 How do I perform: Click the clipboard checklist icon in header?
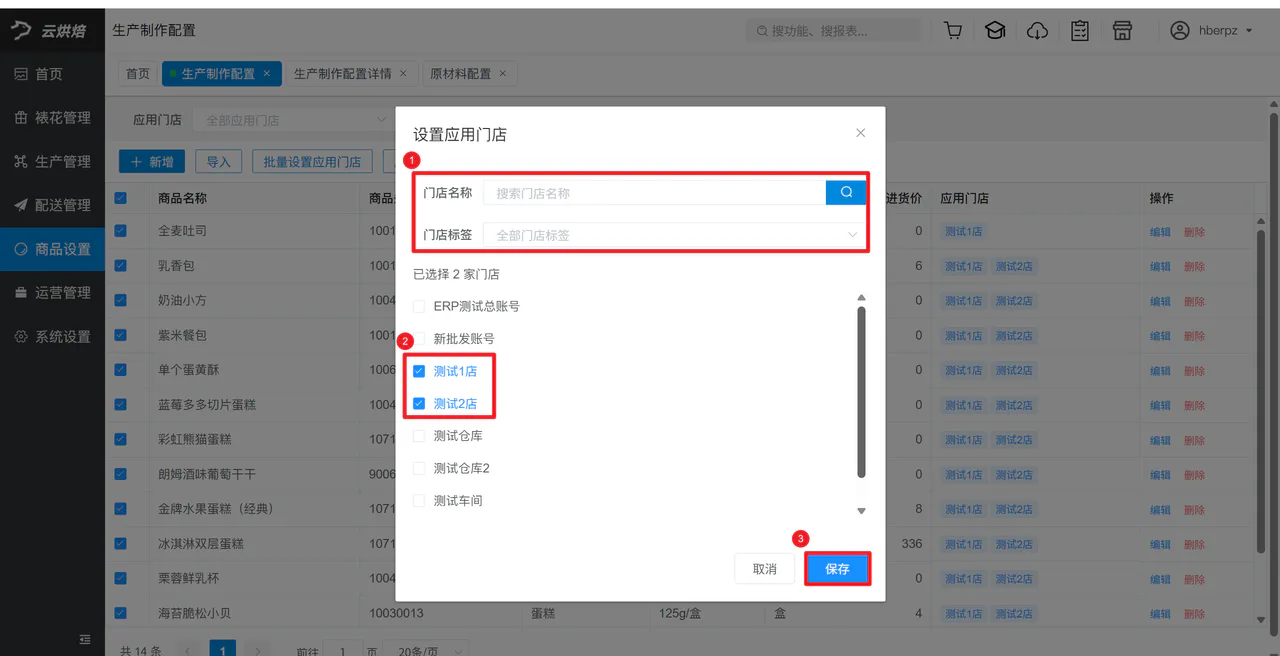coord(1080,31)
